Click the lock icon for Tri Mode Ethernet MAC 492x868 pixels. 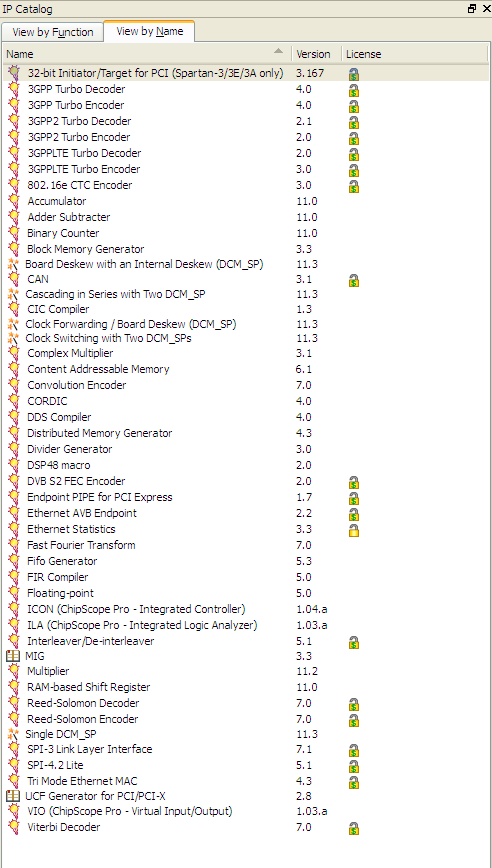pos(354,782)
